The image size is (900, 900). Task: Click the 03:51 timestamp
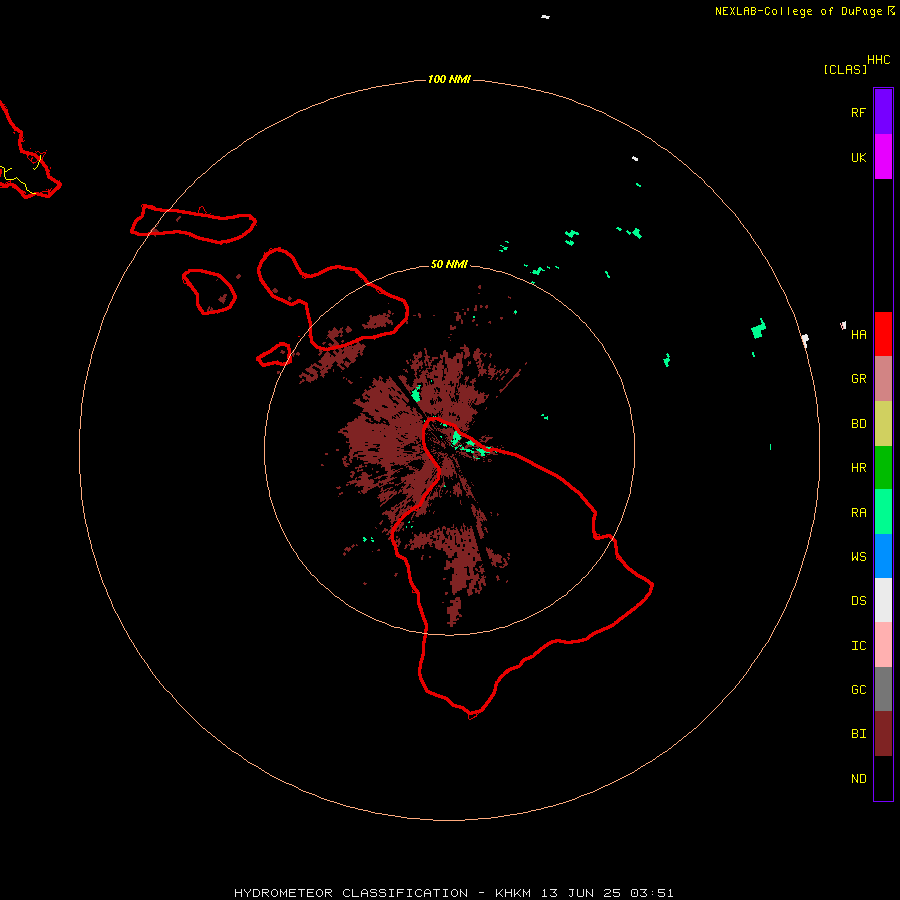click(651, 893)
